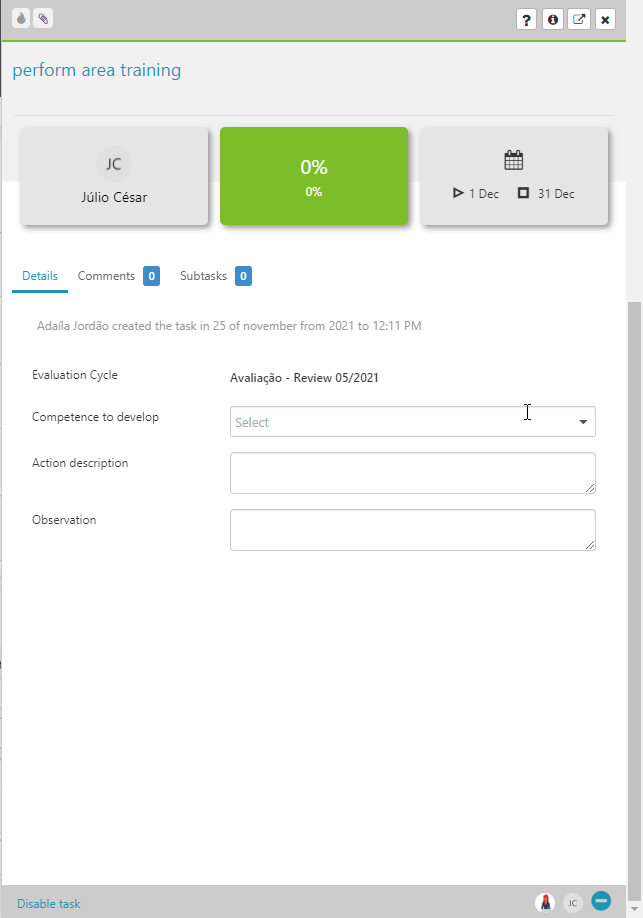
Task: Click the Action description label
Action: tap(80, 463)
